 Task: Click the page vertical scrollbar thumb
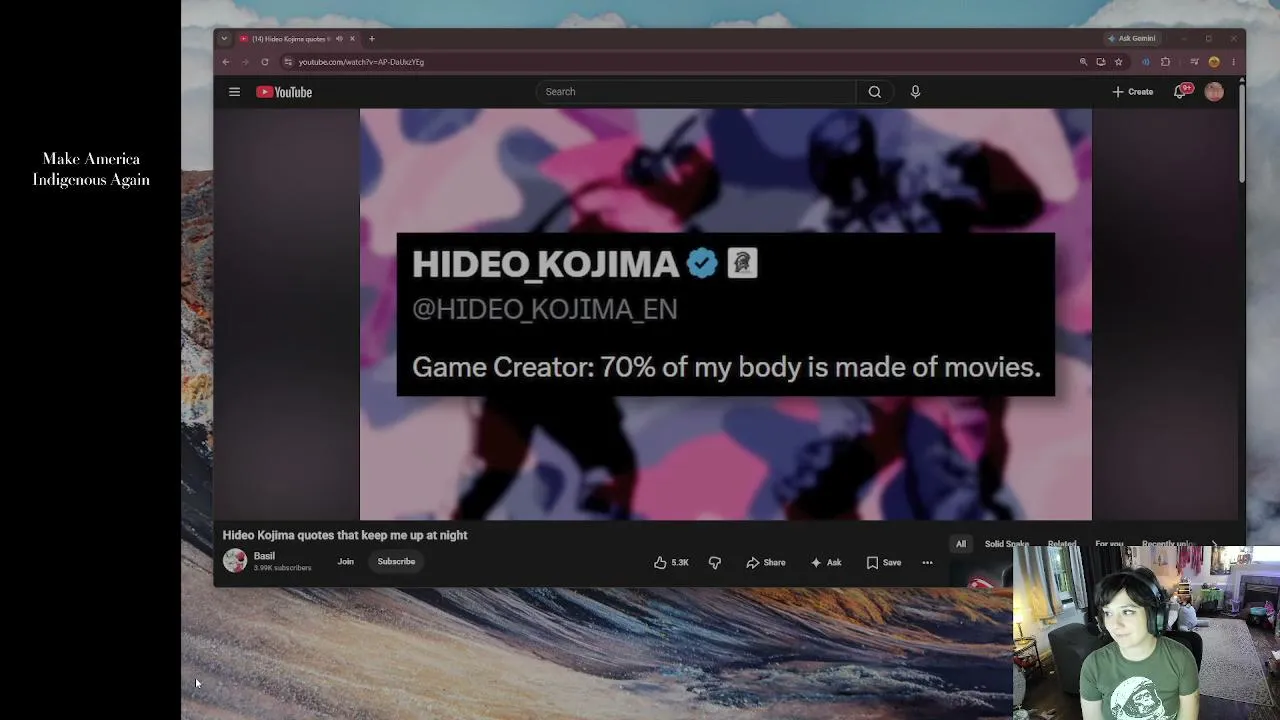[1242, 135]
